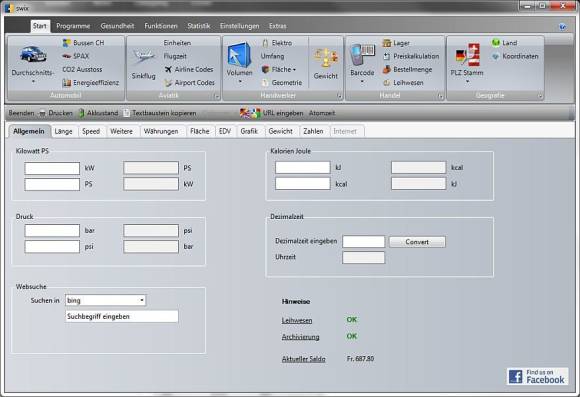Click the bar pressure input field
This screenshot has height=397, width=580.
tap(52, 231)
